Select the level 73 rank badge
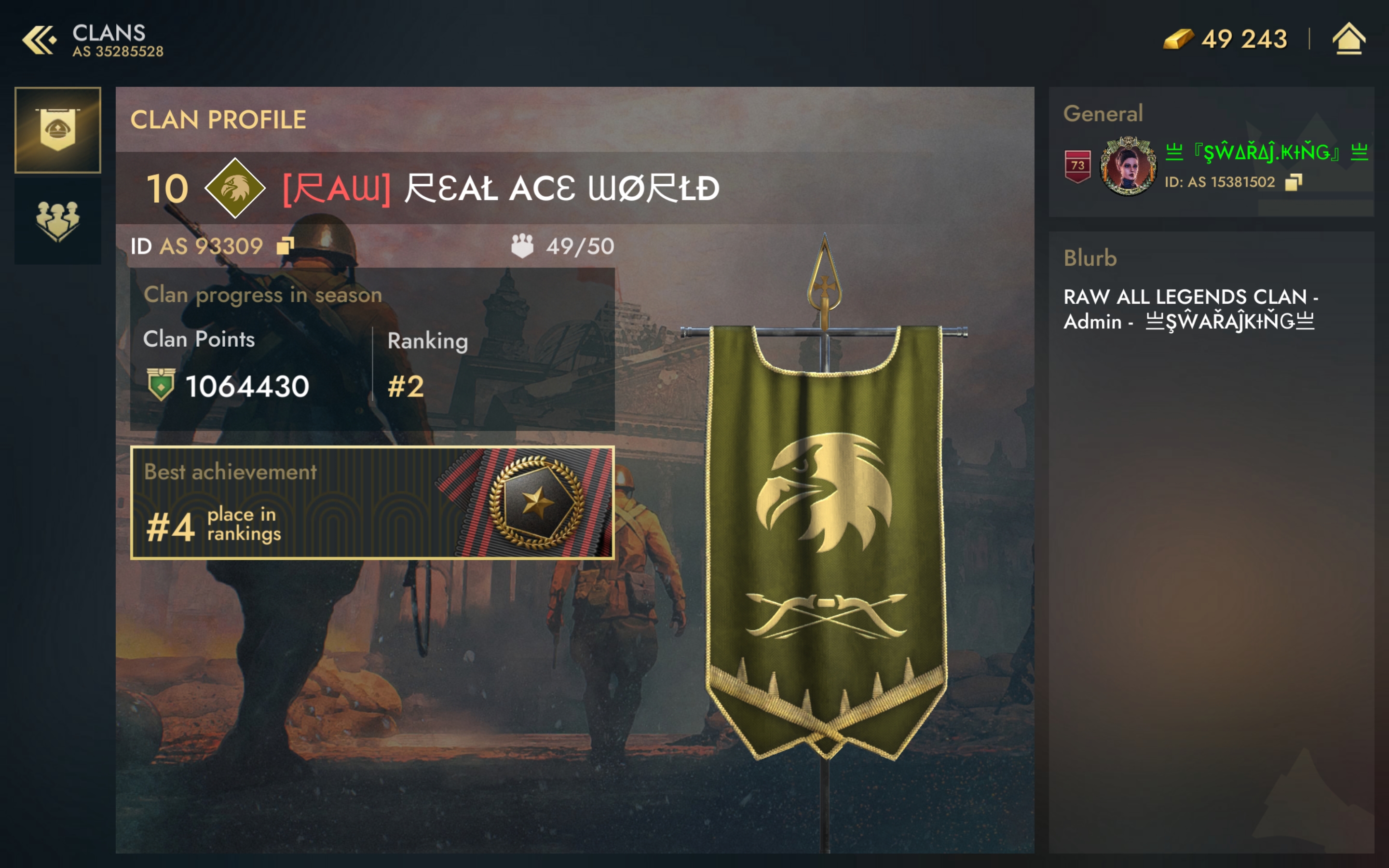The image size is (1389, 868). point(1077,166)
